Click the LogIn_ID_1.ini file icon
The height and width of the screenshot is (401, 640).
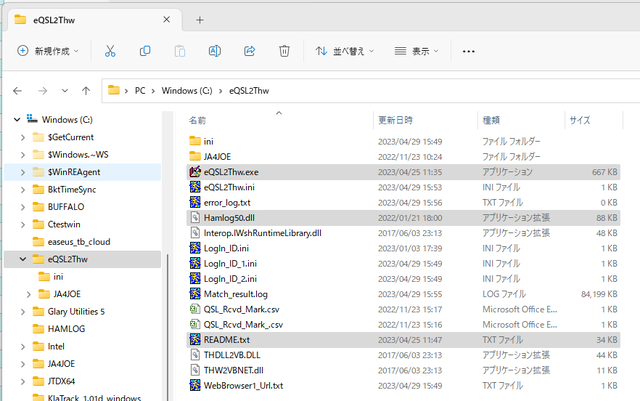(x=195, y=263)
